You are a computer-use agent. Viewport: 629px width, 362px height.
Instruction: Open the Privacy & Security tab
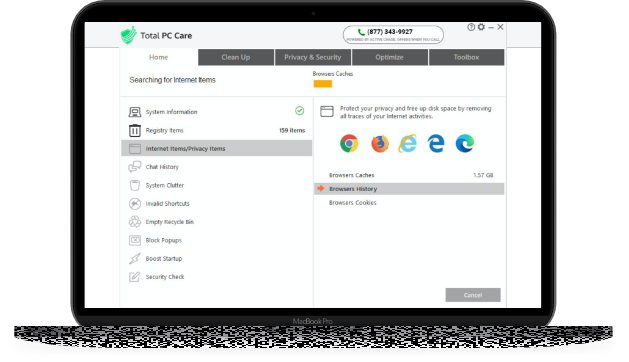click(313, 57)
